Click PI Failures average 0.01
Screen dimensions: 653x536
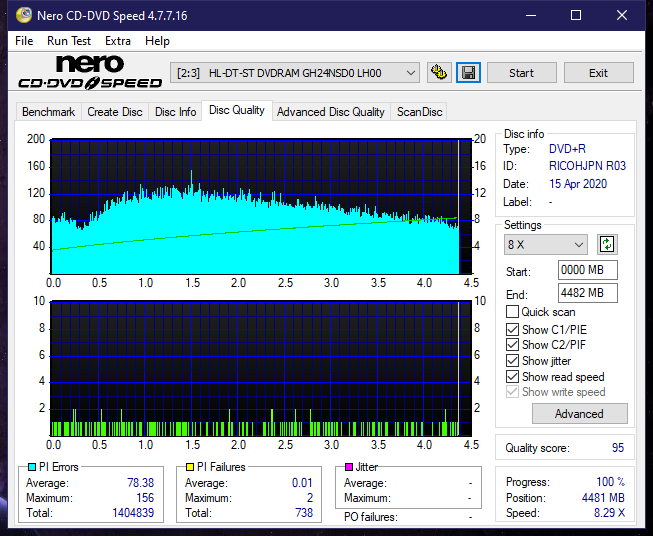coord(302,483)
